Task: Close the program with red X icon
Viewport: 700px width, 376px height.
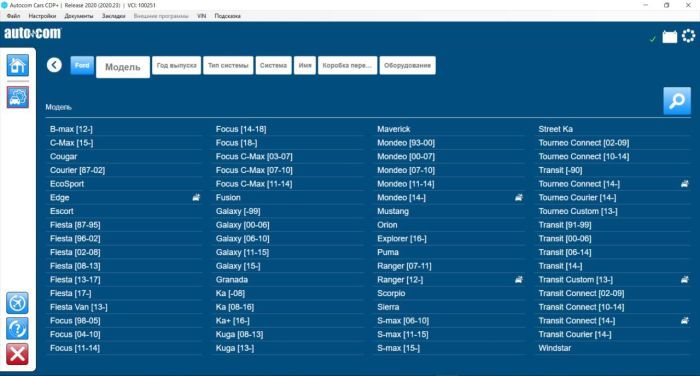Action: pyautogui.click(x=17, y=354)
